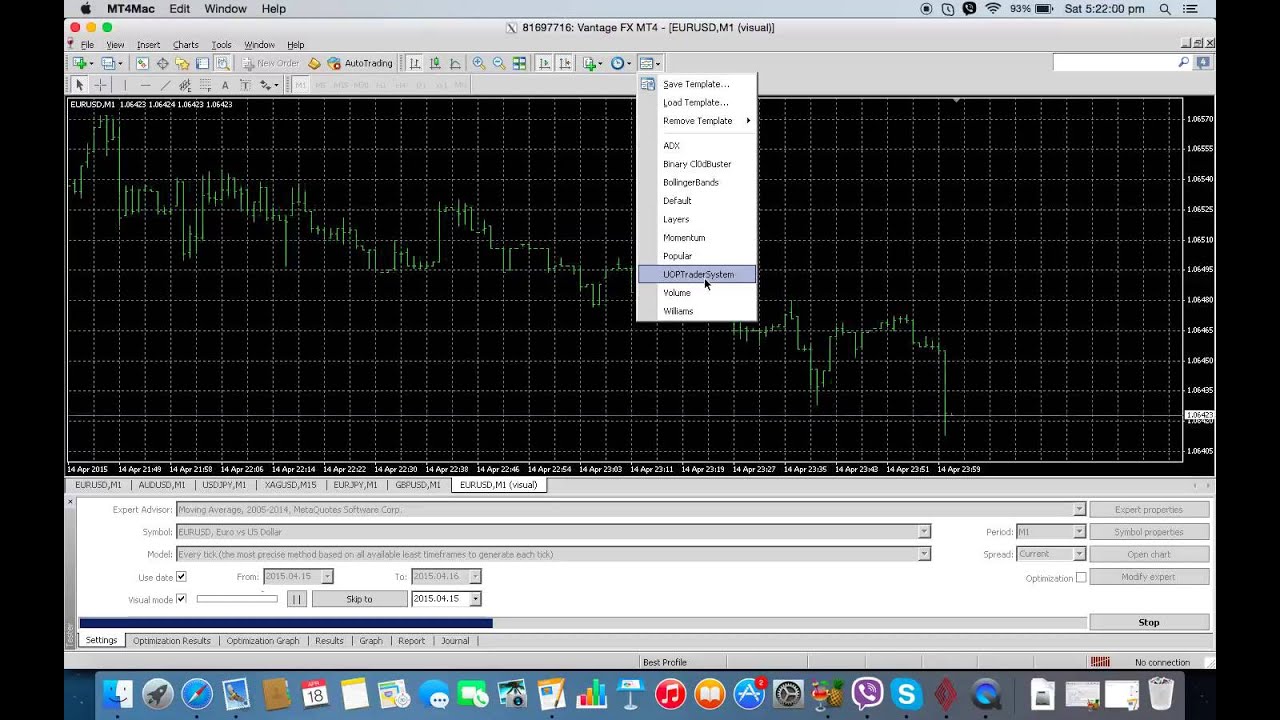
Task: Click the Expert properties button
Action: [1149, 510]
